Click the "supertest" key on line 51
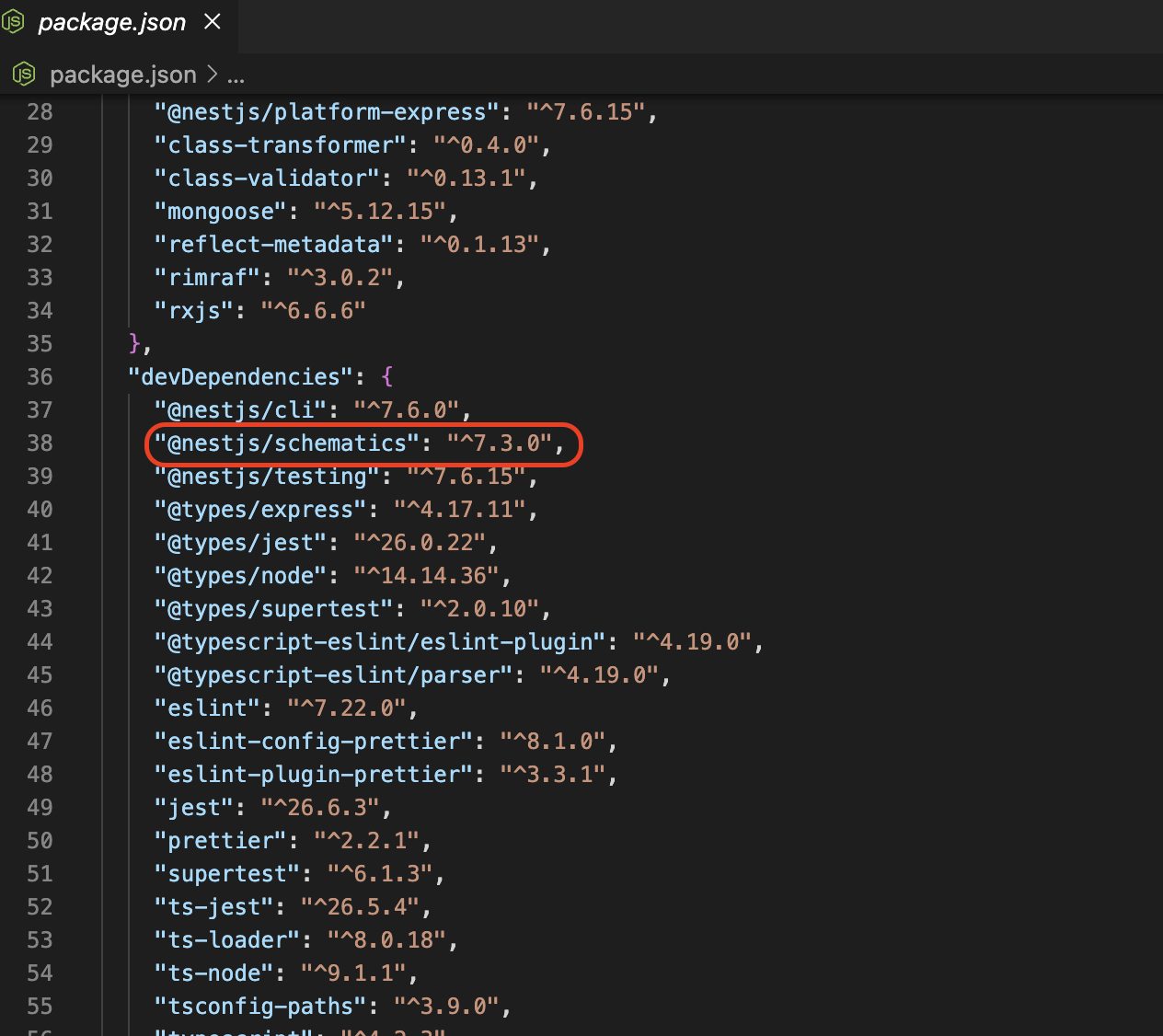 [227, 873]
